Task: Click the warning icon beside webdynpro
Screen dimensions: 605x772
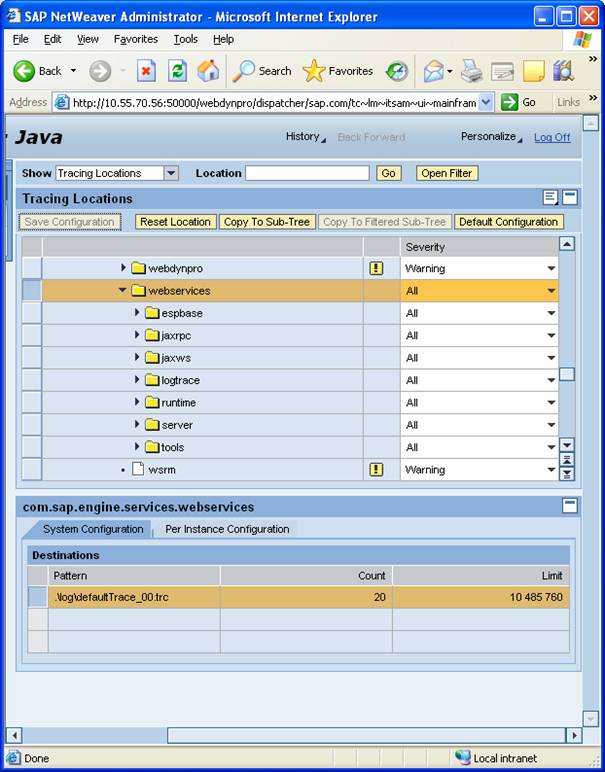Action: 376,268
